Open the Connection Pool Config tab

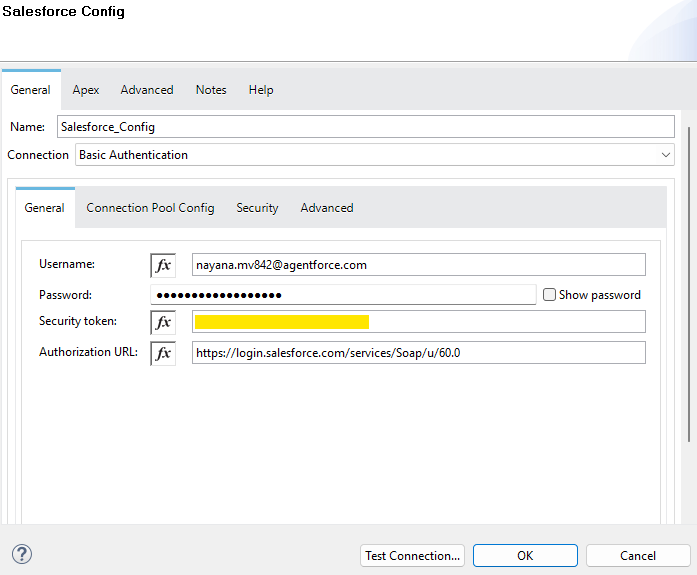tap(150, 208)
